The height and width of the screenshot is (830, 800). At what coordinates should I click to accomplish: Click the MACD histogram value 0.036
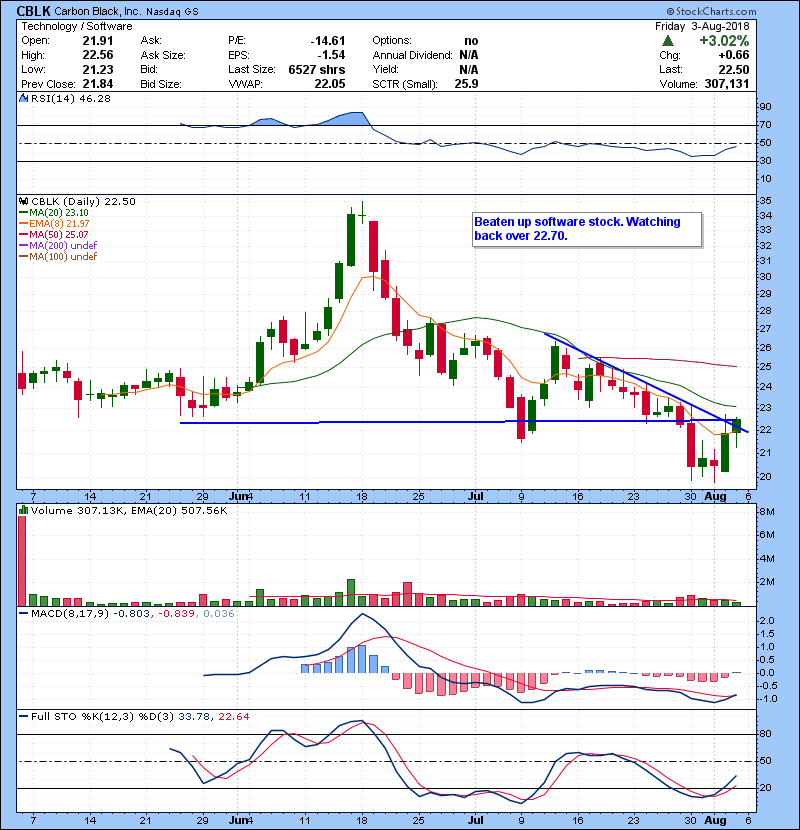(x=219, y=614)
